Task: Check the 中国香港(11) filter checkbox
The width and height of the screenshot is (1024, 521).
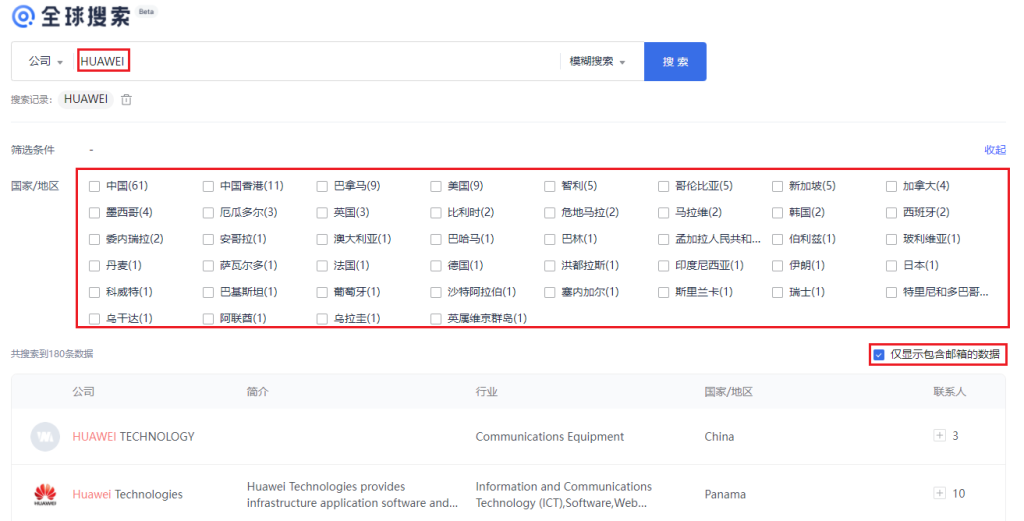Action: click(208, 186)
